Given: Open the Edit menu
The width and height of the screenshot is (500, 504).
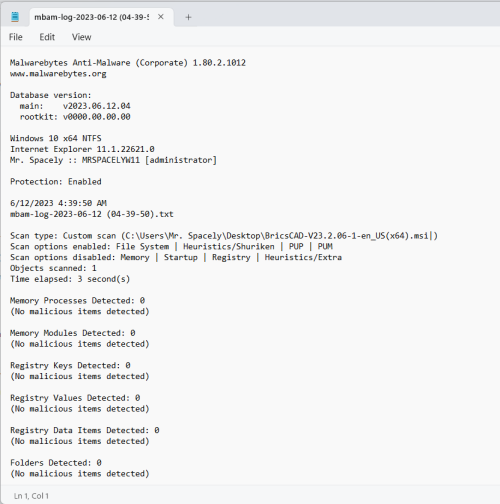Looking at the screenshot, I should tap(47, 37).
